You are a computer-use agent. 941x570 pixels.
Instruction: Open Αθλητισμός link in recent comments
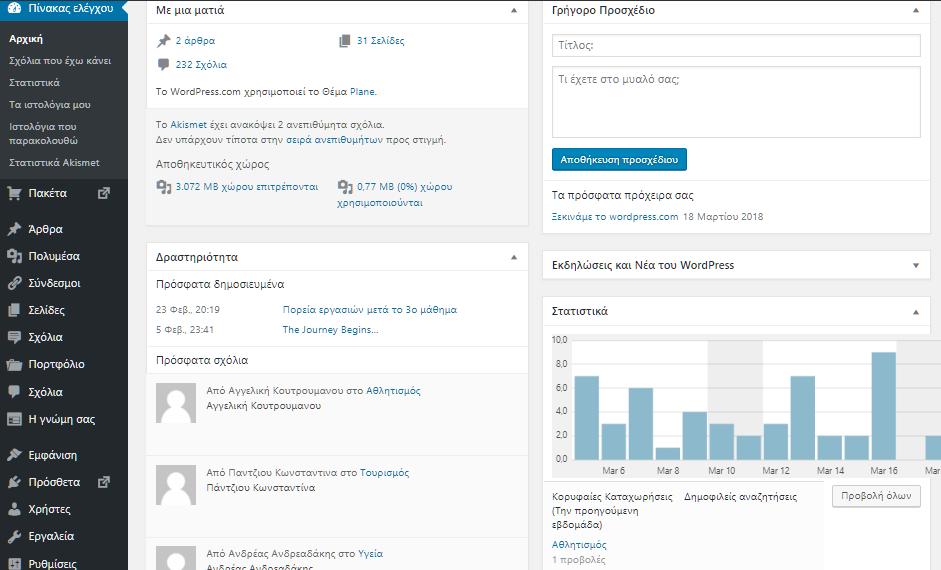pos(393,391)
